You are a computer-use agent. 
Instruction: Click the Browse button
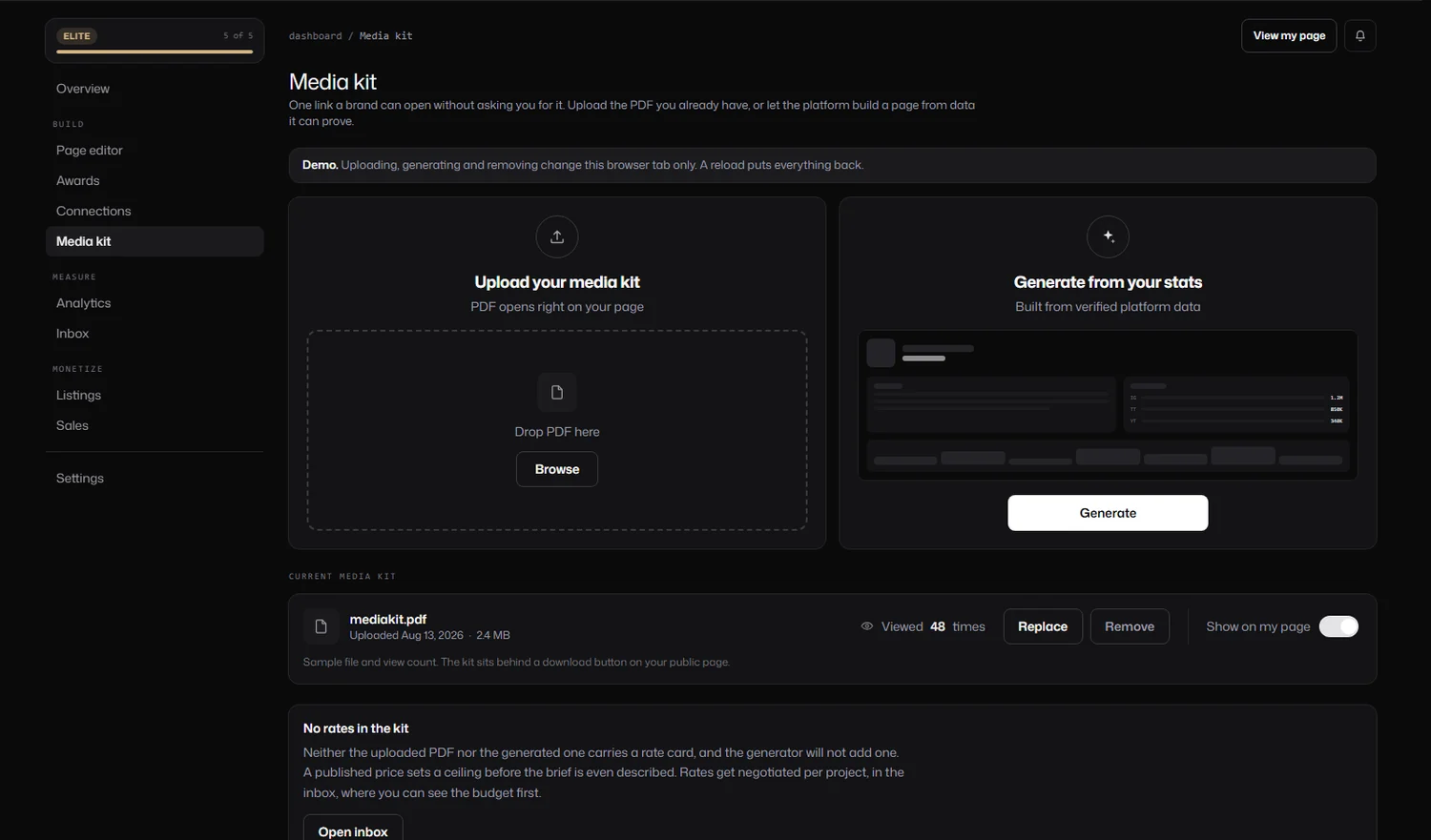557,469
